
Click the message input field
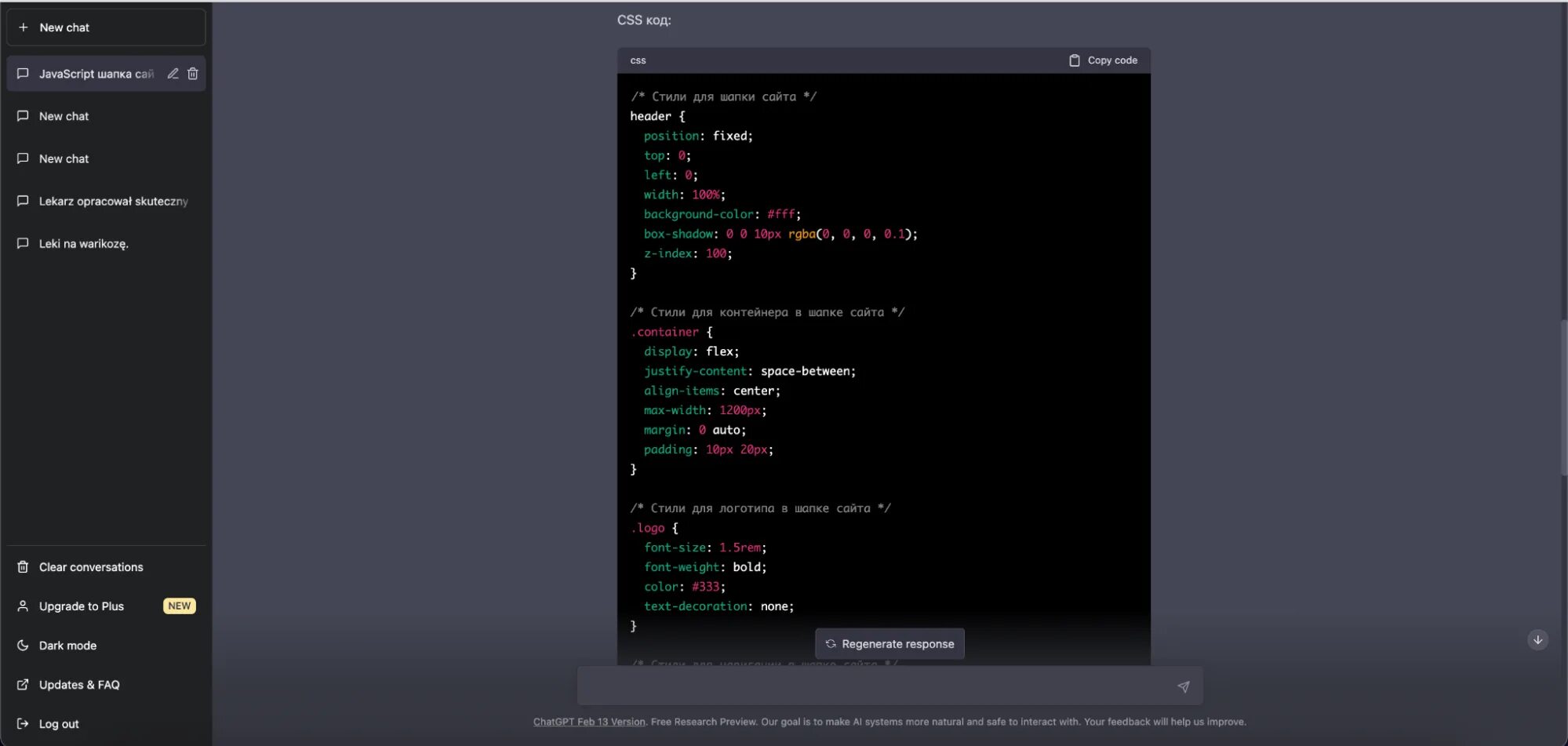click(x=890, y=686)
